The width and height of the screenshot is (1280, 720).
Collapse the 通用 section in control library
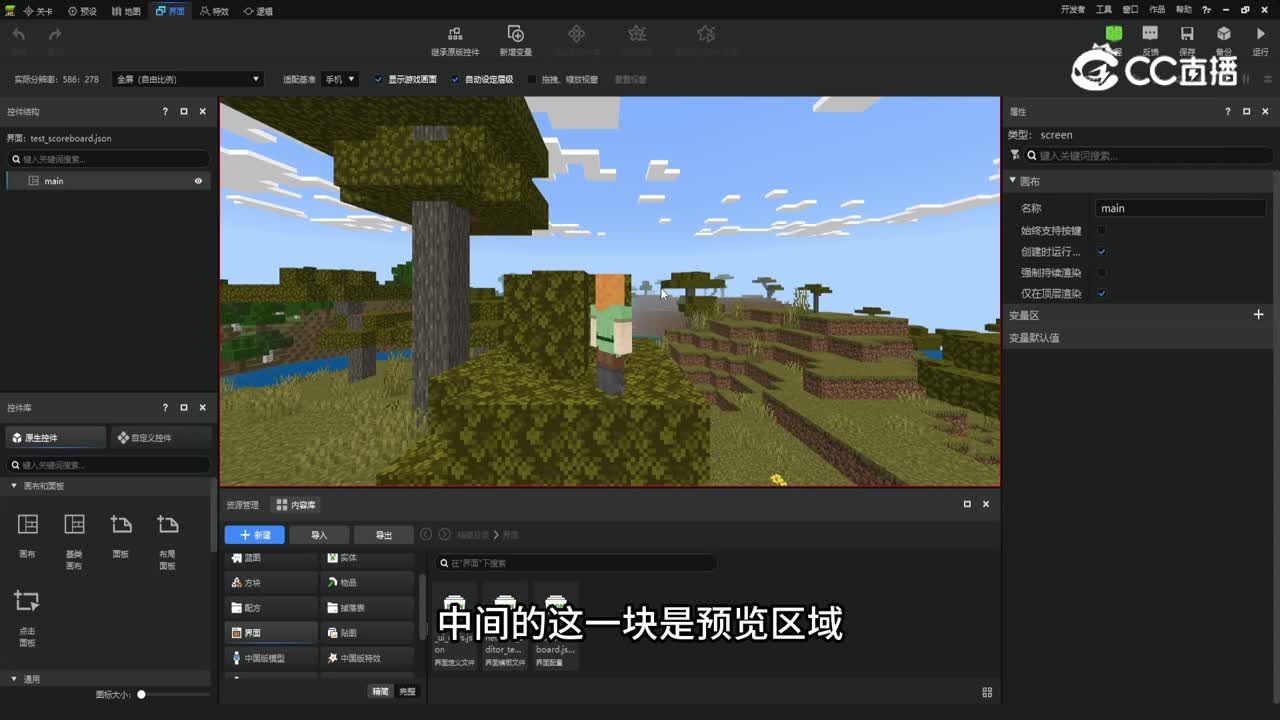pos(14,679)
